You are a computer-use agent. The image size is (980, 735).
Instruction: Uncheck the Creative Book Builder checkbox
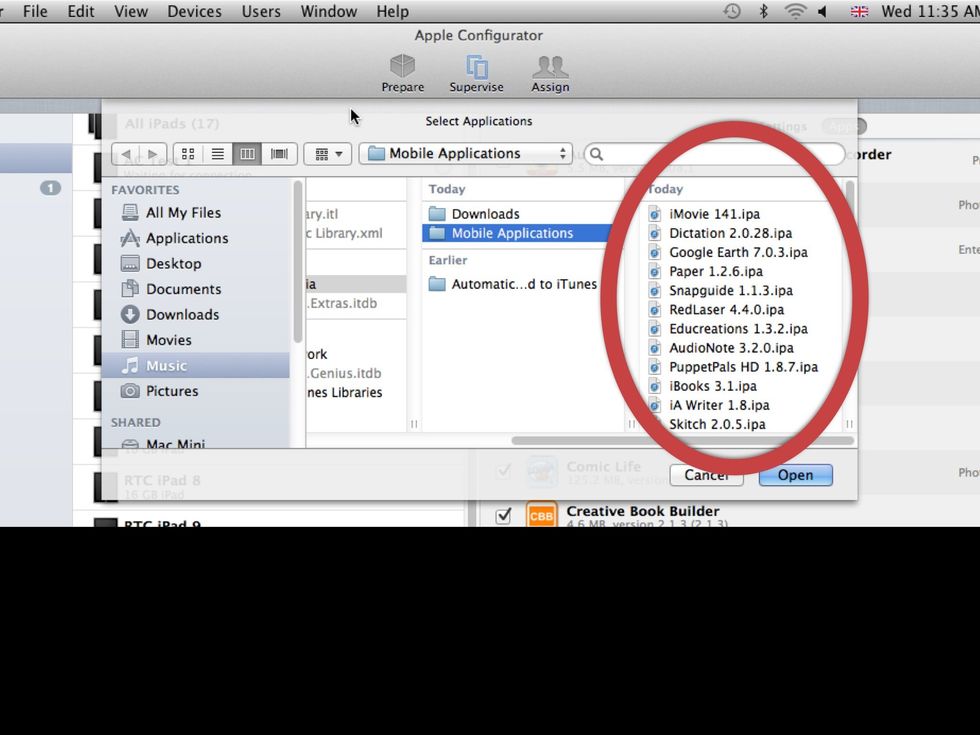[503, 516]
